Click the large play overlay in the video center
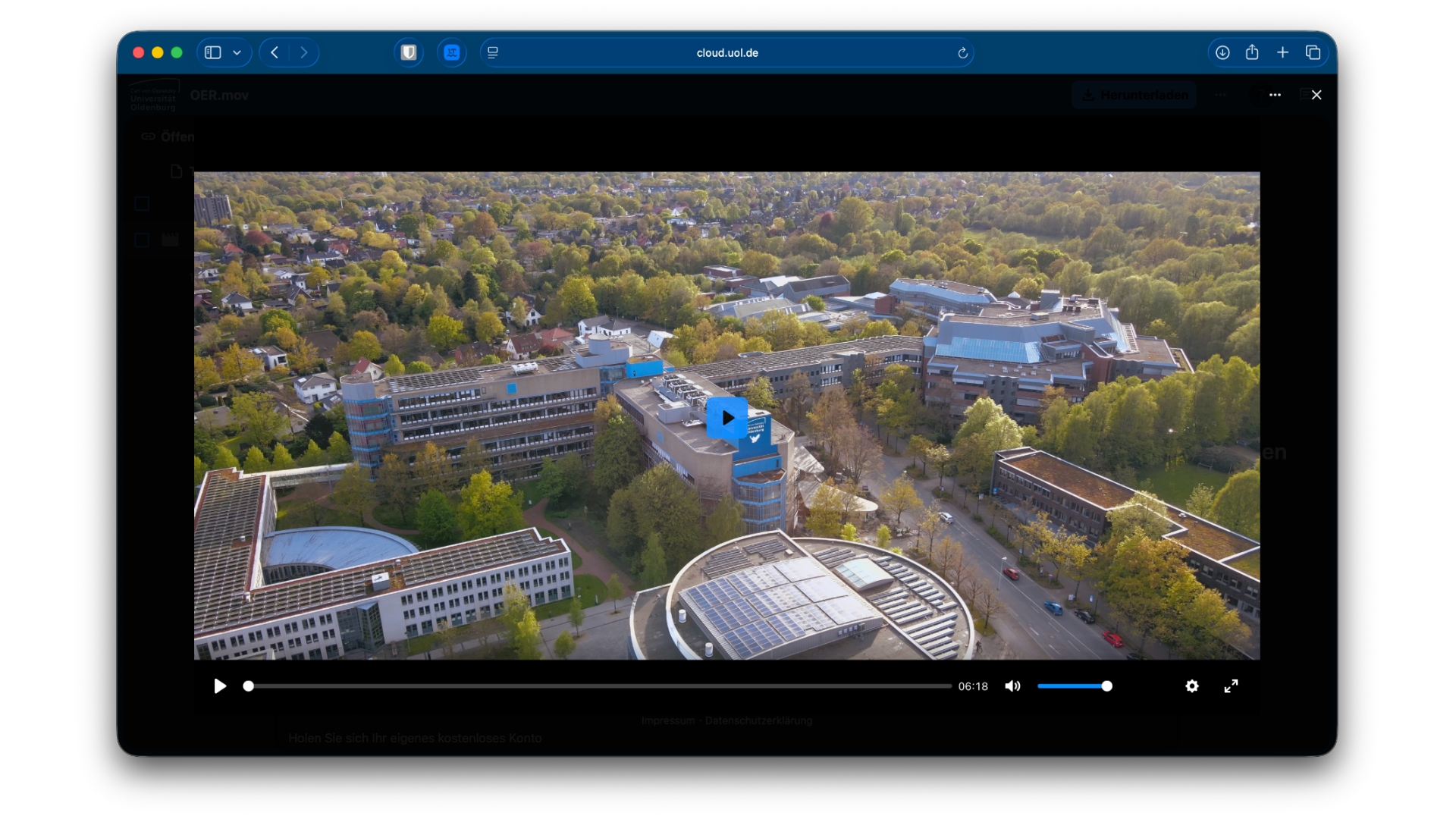The image size is (1456, 819). (727, 418)
